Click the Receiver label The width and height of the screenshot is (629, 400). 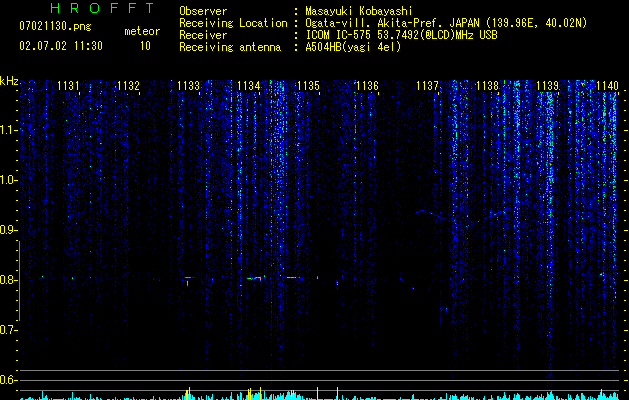coord(203,35)
